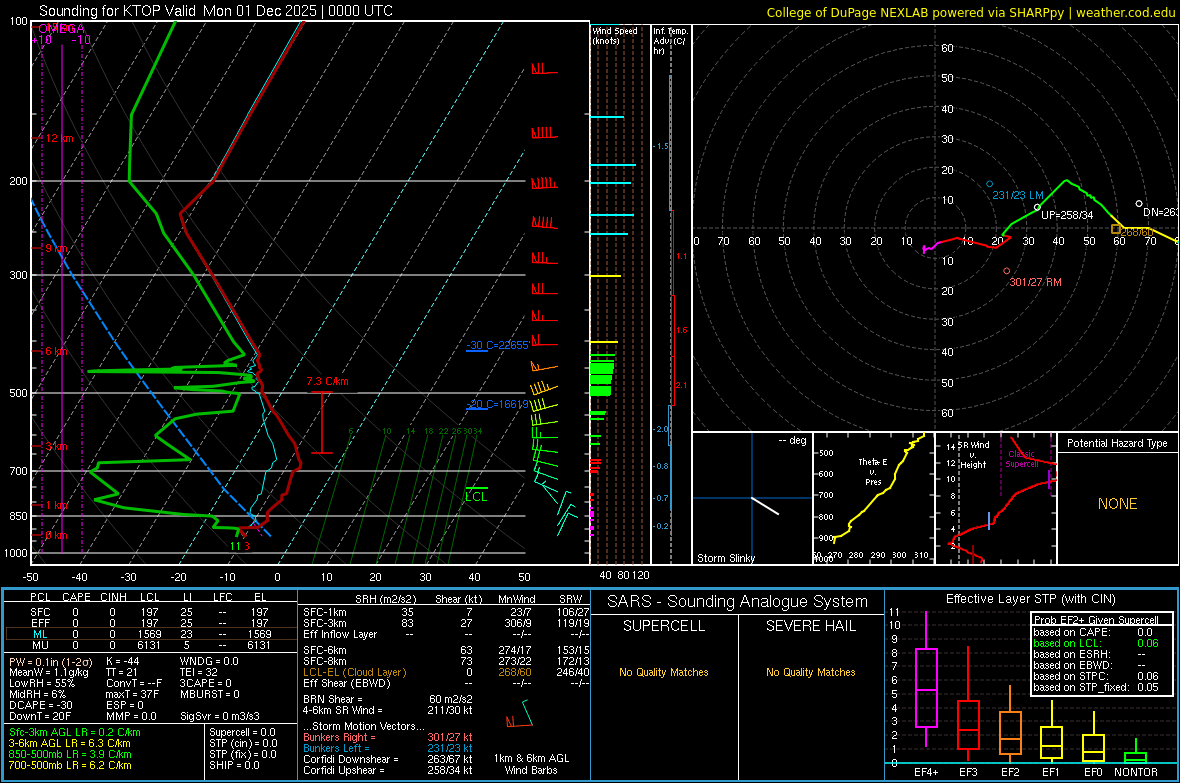Viewport: 1180px width, 783px height.
Task: Click the 'Wind Speed (knots)' panel header
Action: point(614,35)
